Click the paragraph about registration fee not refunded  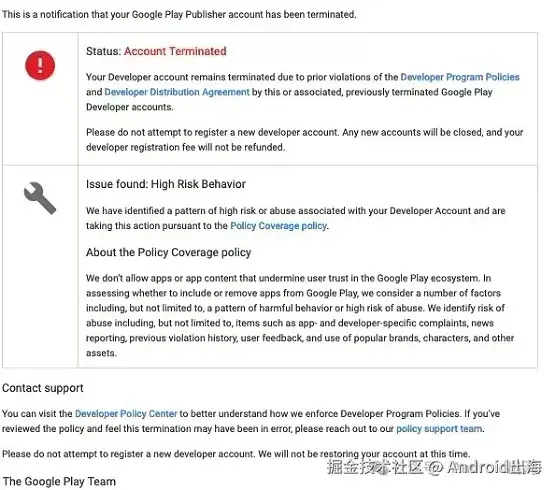305,140
